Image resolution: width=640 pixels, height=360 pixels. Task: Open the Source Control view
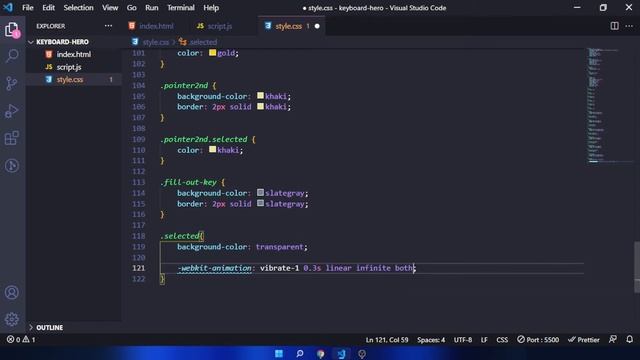[12, 83]
